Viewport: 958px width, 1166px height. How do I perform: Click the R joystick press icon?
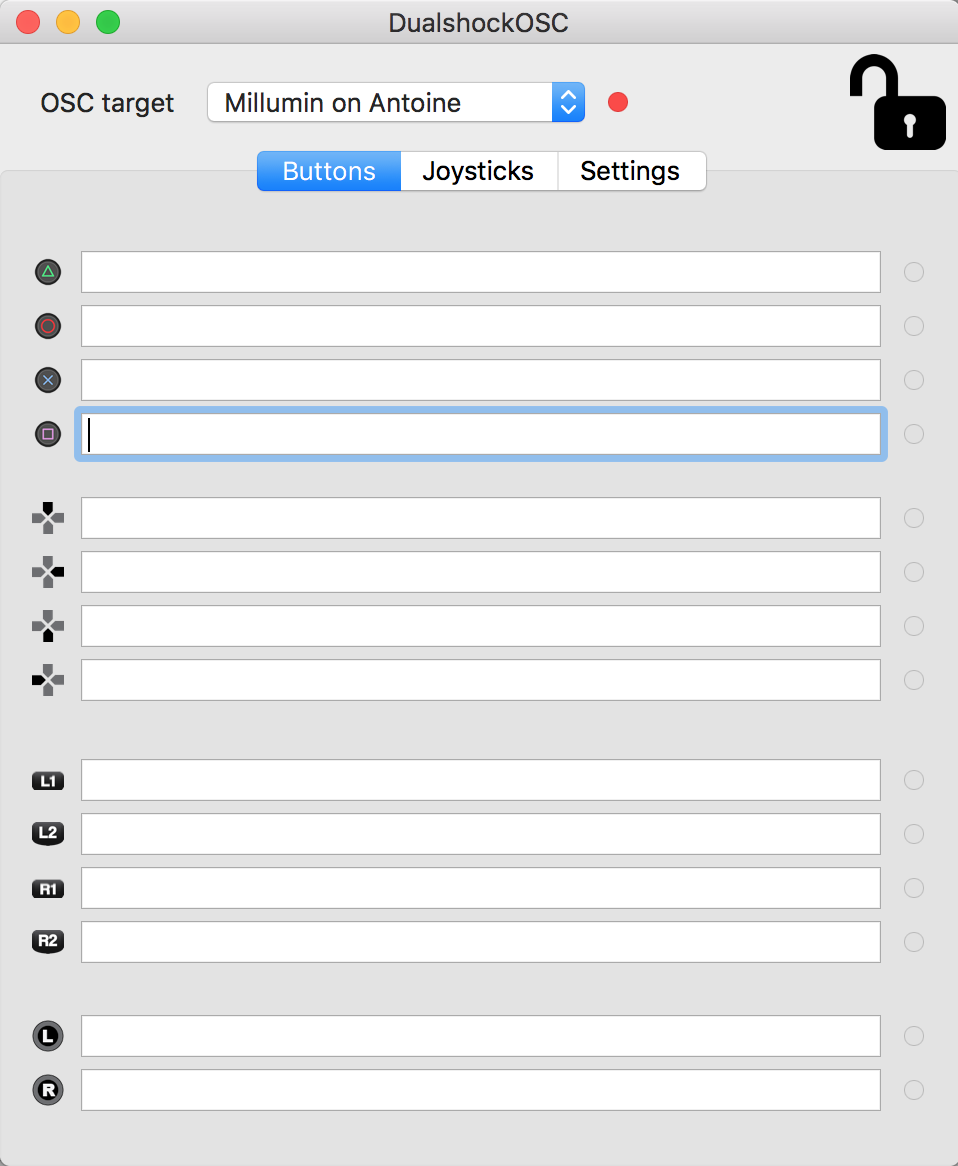(48, 1090)
